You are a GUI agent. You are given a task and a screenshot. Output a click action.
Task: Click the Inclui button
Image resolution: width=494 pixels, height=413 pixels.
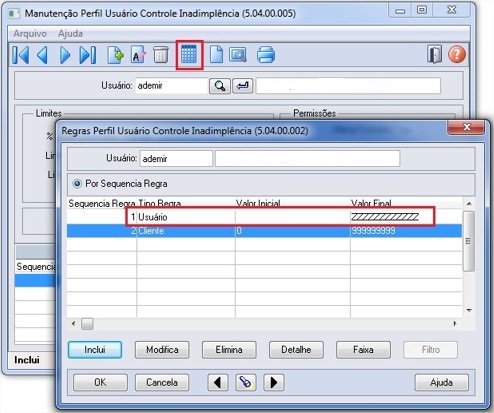[x=95, y=350]
